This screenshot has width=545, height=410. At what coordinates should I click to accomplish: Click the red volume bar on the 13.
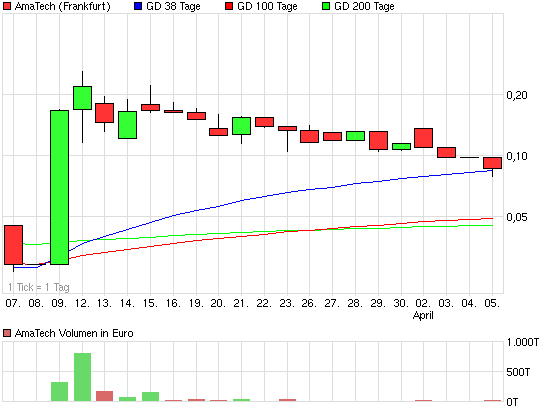point(105,396)
